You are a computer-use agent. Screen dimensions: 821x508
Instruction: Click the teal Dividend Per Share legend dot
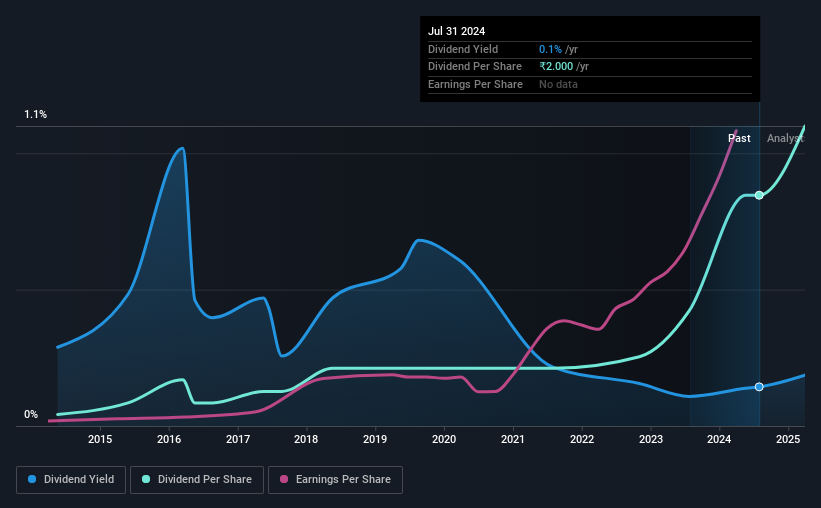click(x=146, y=479)
